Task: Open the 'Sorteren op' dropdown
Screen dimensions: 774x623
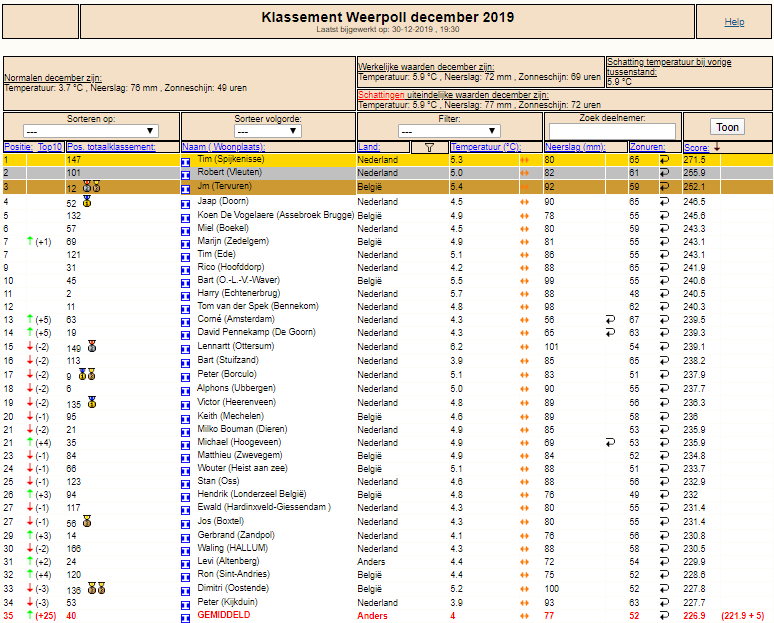Action: tap(91, 131)
